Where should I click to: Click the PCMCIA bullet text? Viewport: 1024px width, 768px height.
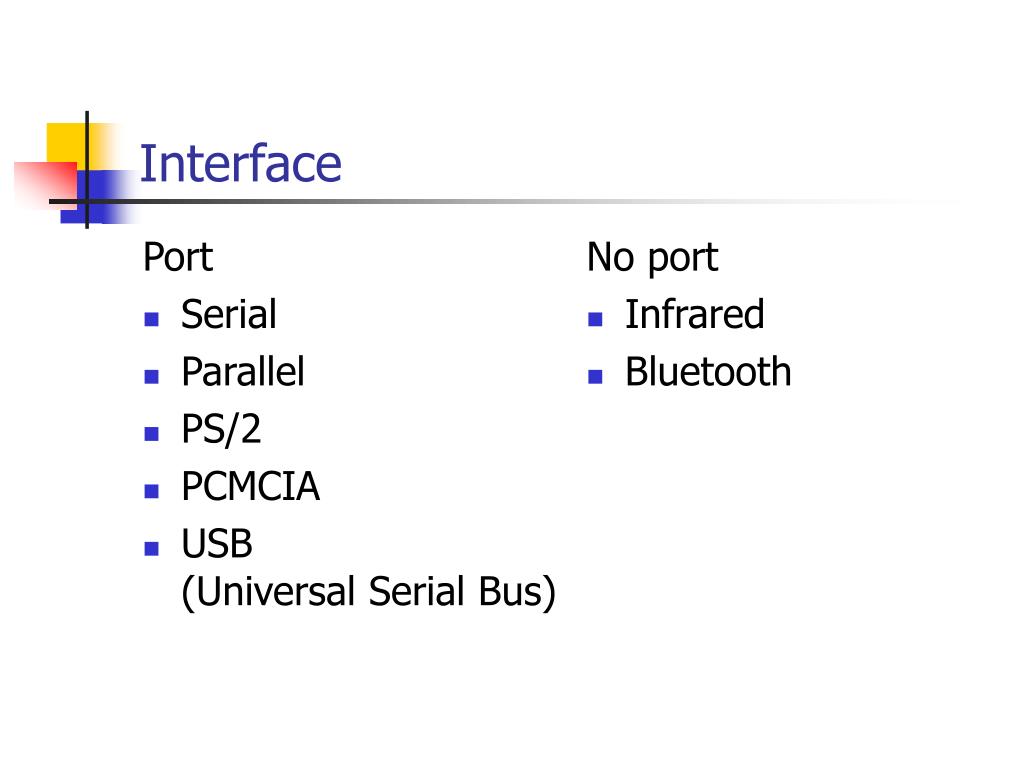click(x=251, y=487)
